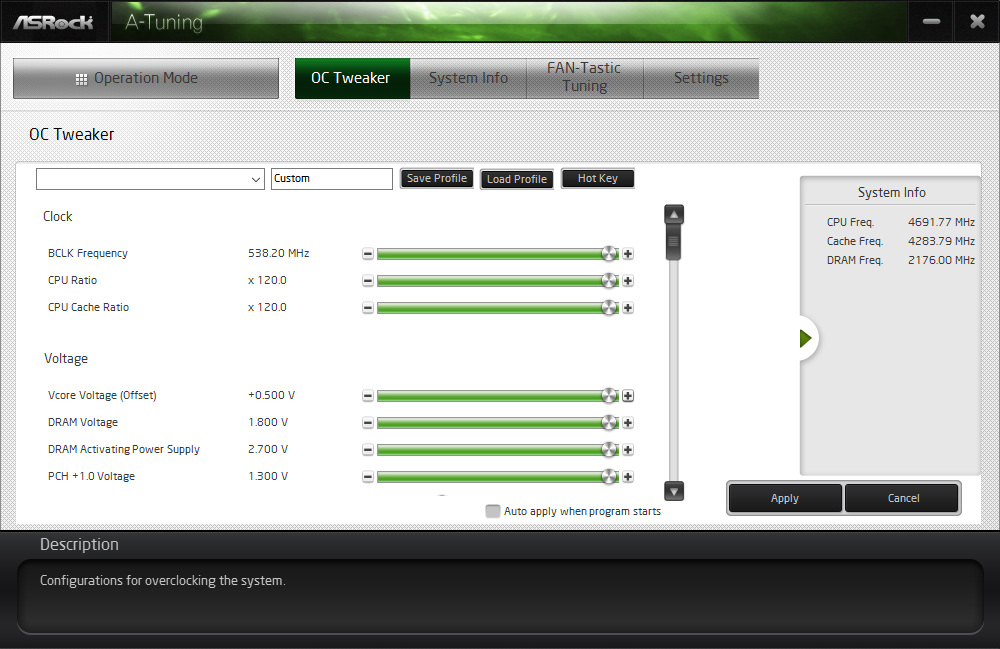Screen dimensions: 1000x649
Task: Click the Load Profile button
Action: [517, 179]
